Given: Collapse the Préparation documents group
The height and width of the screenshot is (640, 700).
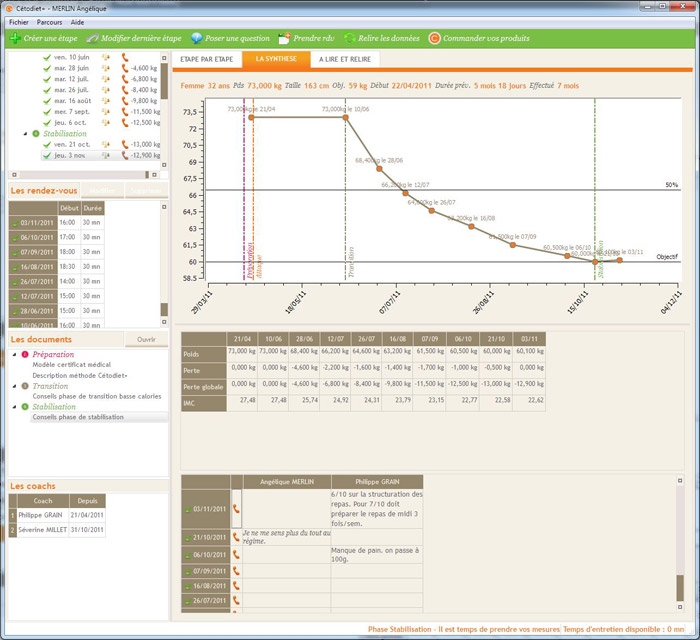Looking at the screenshot, I should [x=14, y=354].
